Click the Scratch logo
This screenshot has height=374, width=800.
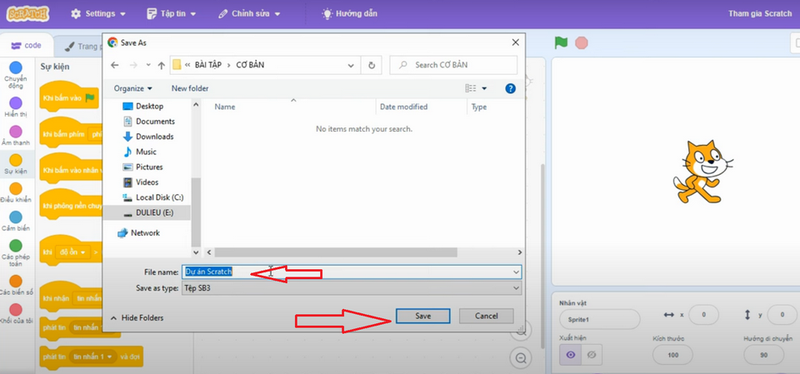point(28,14)
